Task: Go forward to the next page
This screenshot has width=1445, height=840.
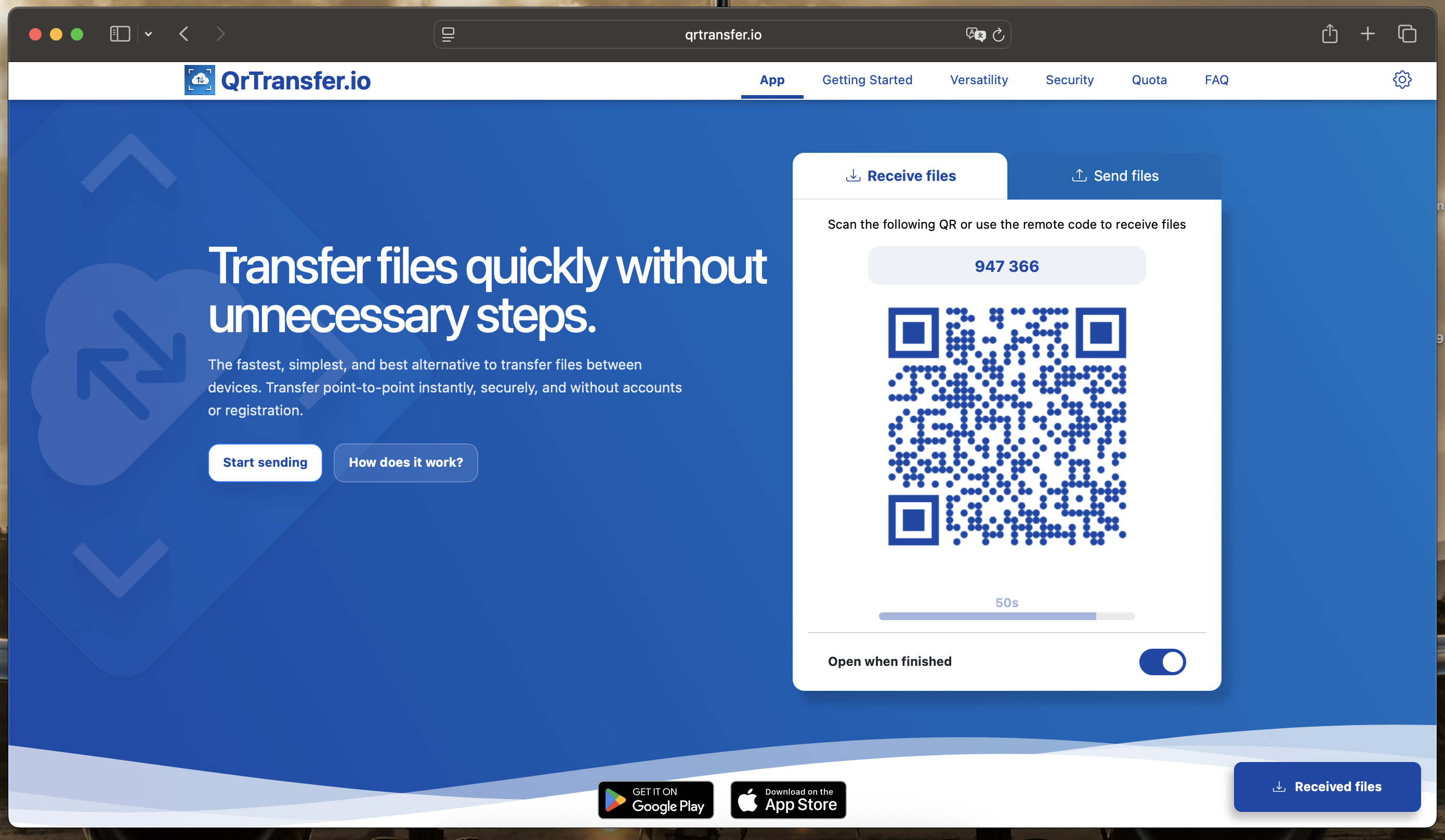Action: 221,34
